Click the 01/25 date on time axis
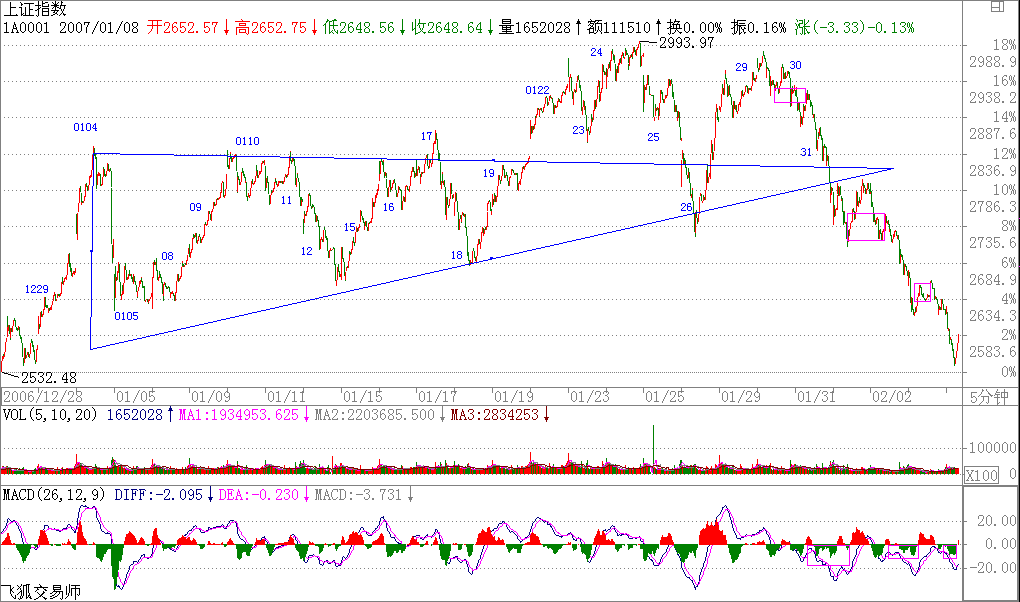This screenshot has width=1020, height=602. (x=662, y=396)
